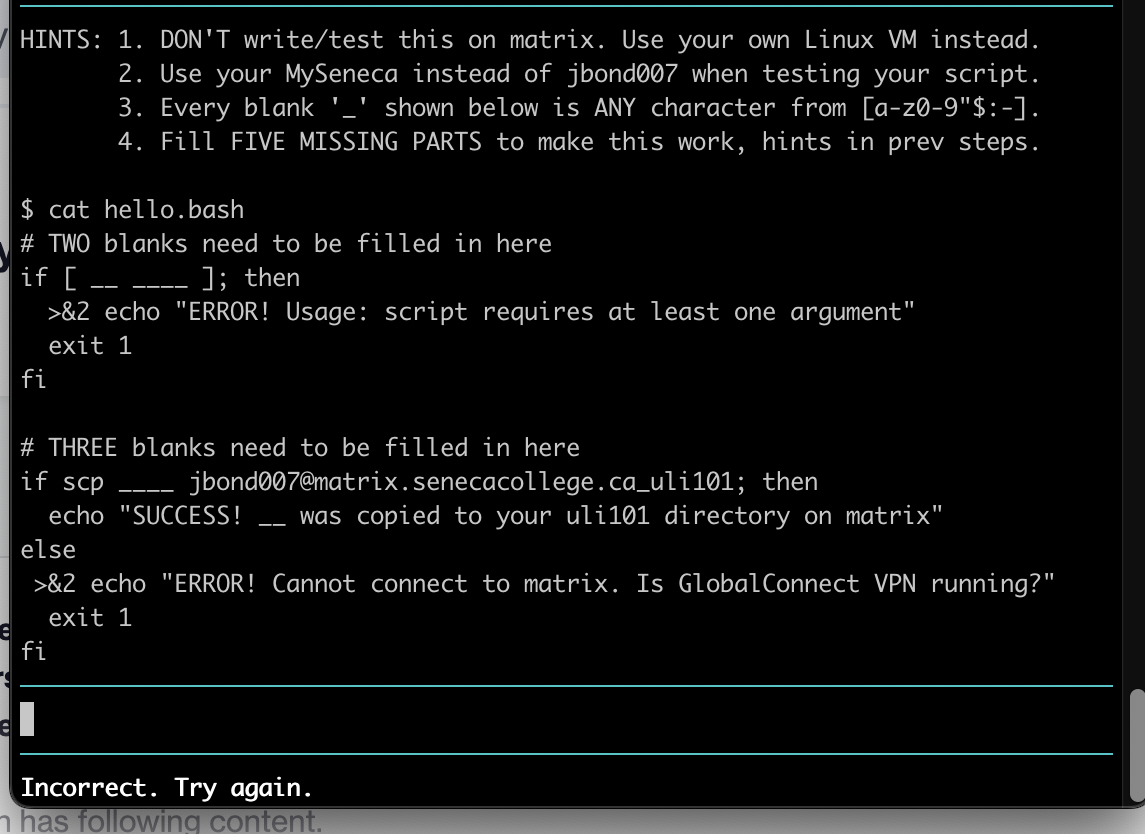
Task: Click the first 'exit 1' statement
Action: coord(91,345)
